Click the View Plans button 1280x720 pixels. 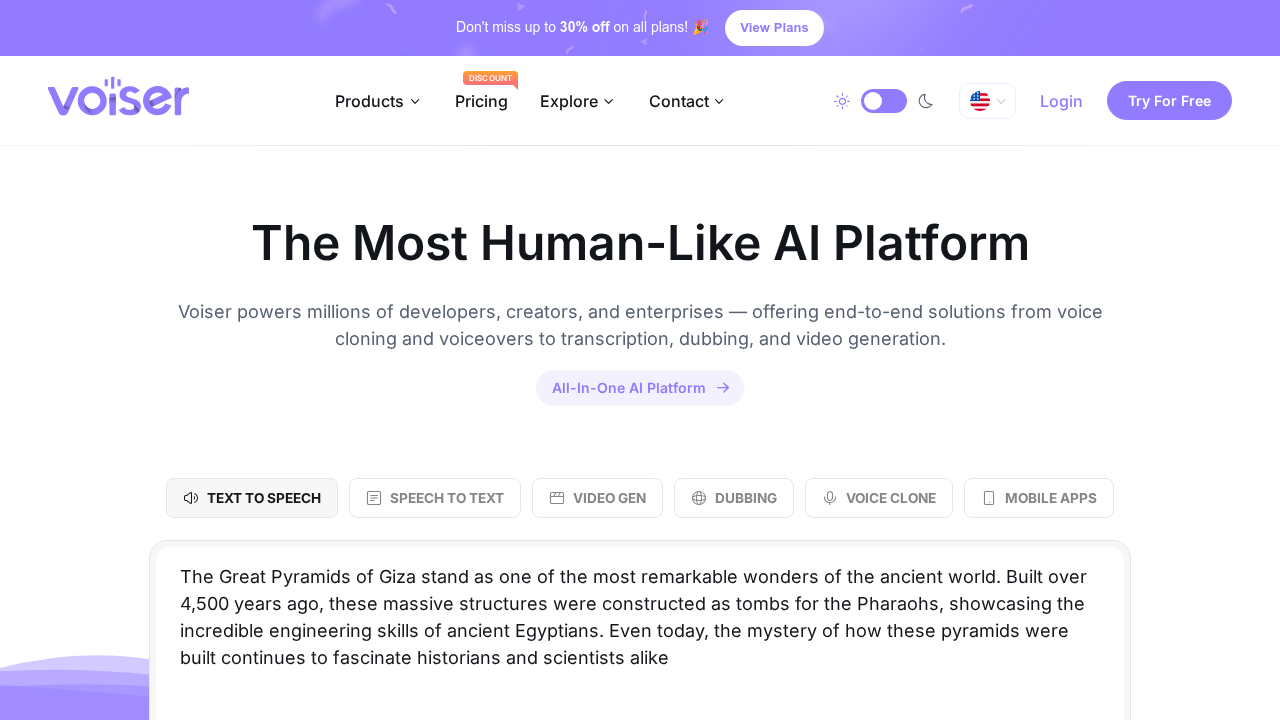774,27
